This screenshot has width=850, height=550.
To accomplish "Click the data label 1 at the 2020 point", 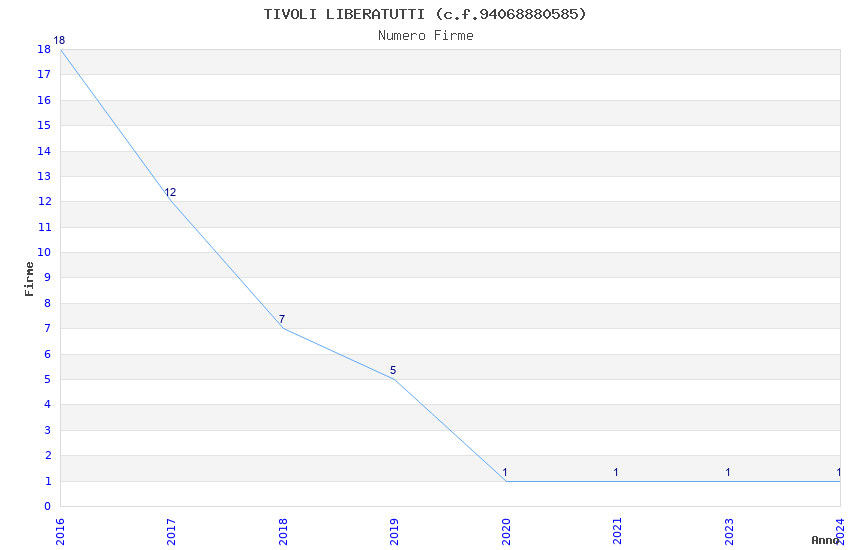I will [505, 472].
